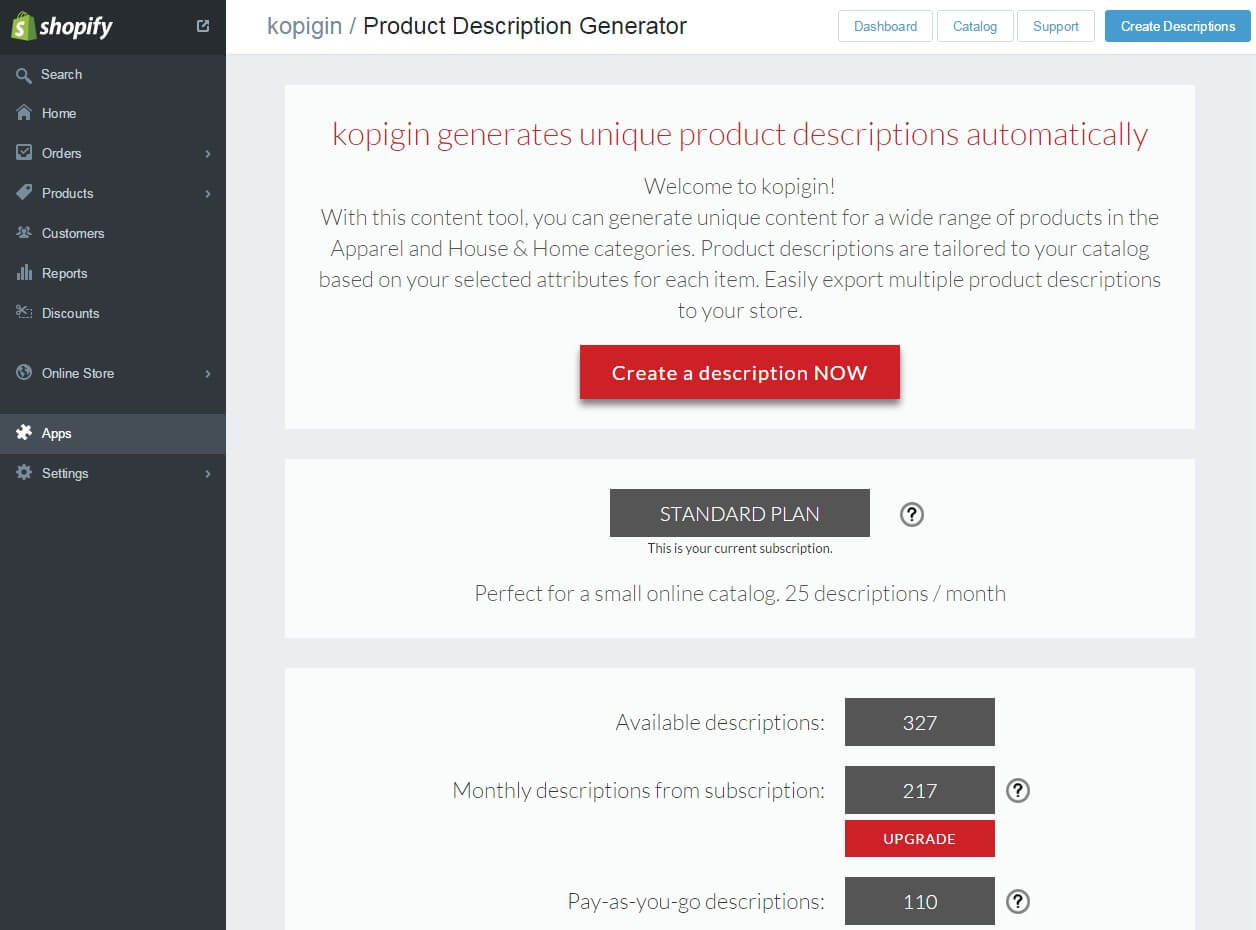Image resolution: width=1256 pixels, height=930 pixels.
Task: Expand the Orders submenu chevron
Action: (208, 154)
